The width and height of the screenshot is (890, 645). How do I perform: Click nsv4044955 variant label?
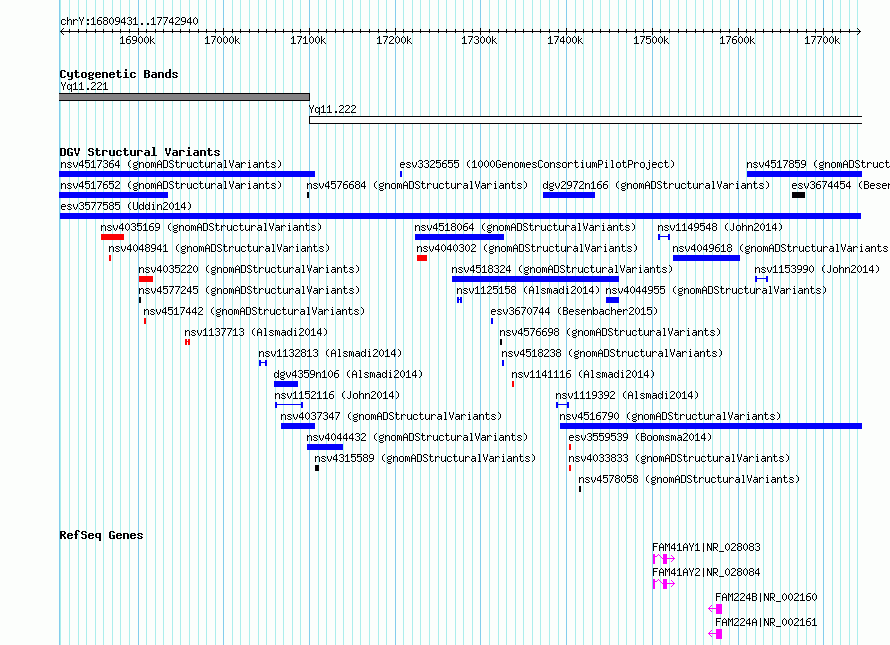pyautogui.click(x=716, y=290)
